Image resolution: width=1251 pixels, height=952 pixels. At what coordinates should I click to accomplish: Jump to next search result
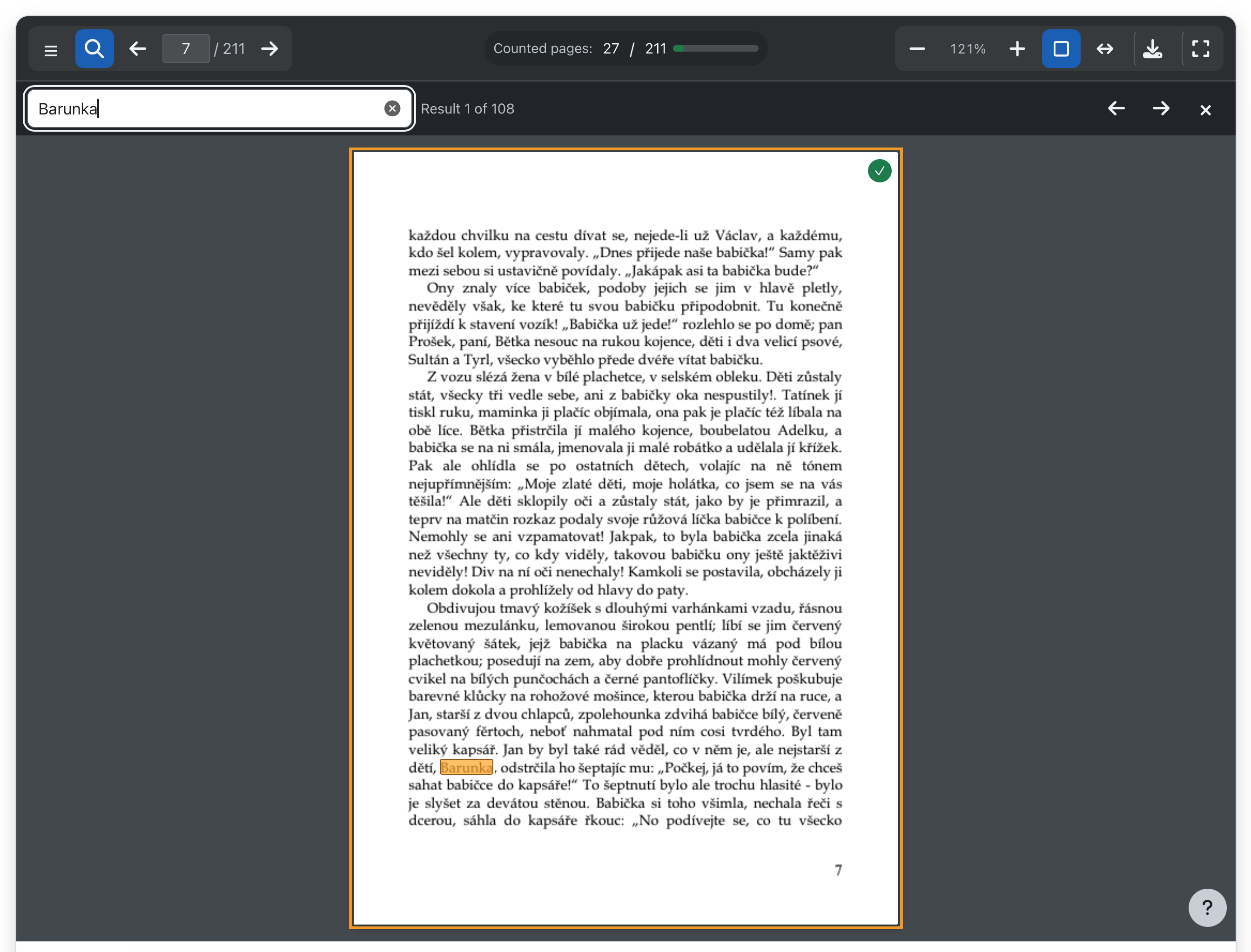point(1160,108)
